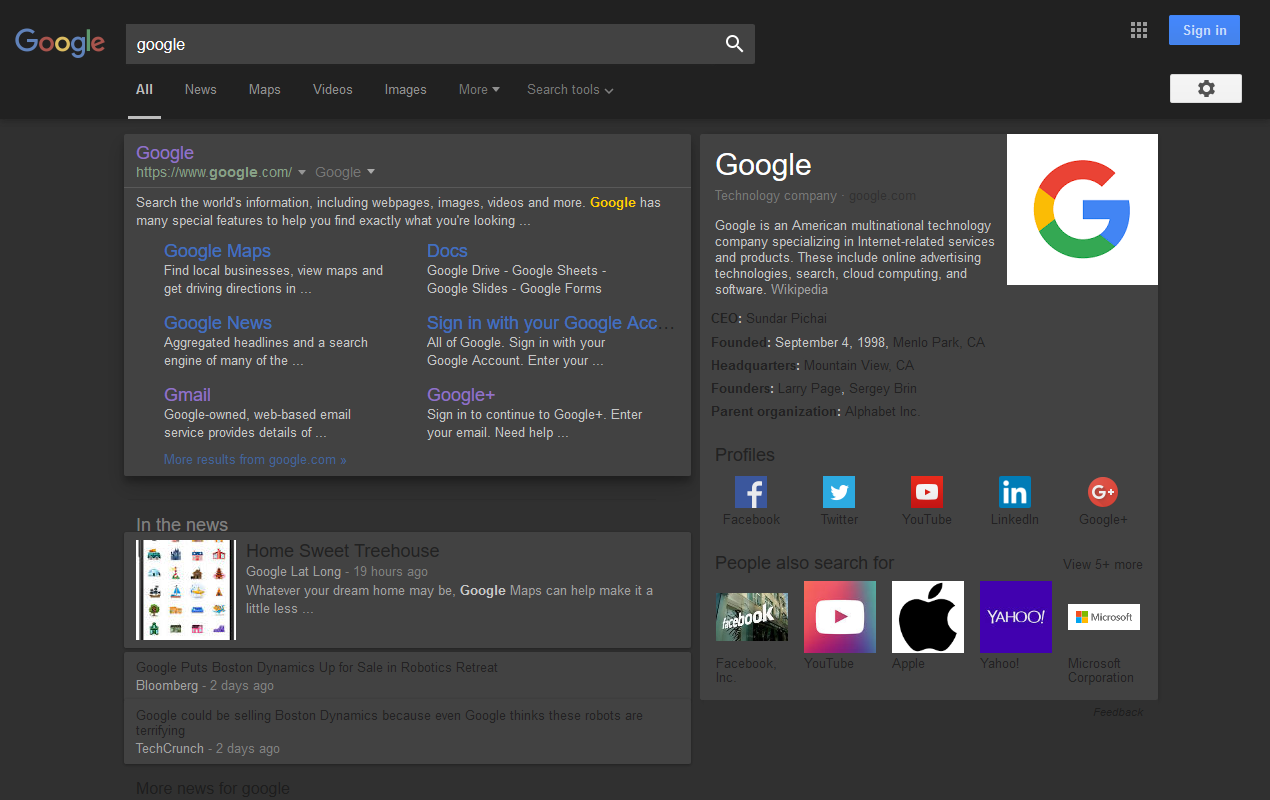Open the Google apps grid icon
This screenshot has width=1270, height=800.
(x=1139, y=30)
